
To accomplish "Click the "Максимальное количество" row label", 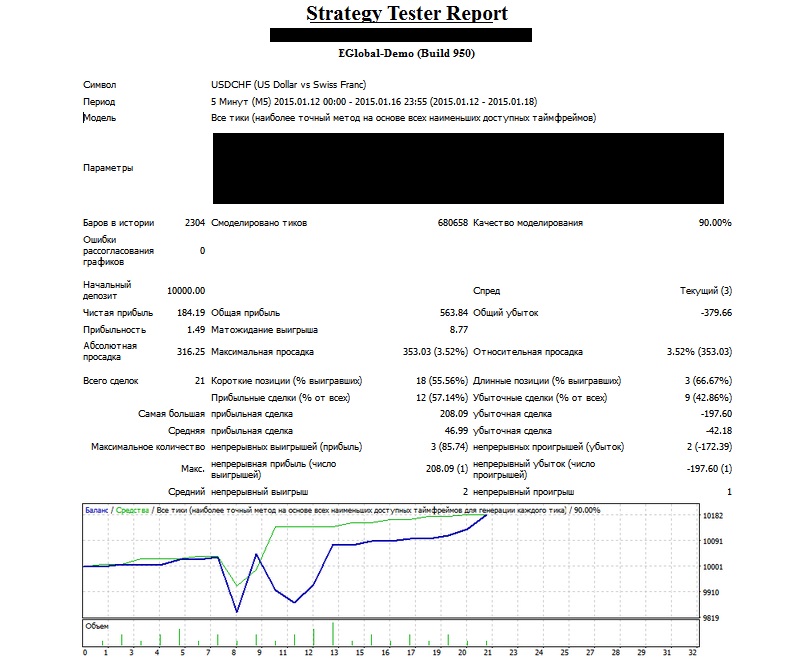I will coord(148,447).
